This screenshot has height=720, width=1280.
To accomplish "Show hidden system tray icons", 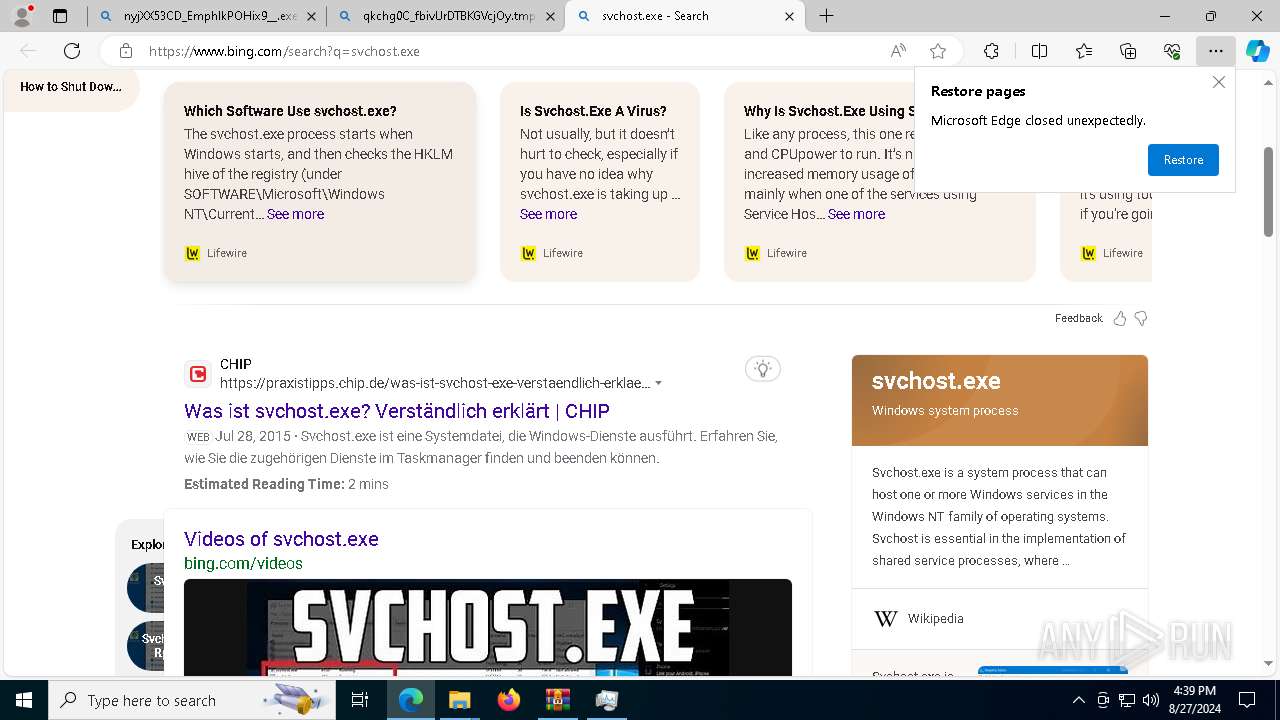I will coord(1078,700).
